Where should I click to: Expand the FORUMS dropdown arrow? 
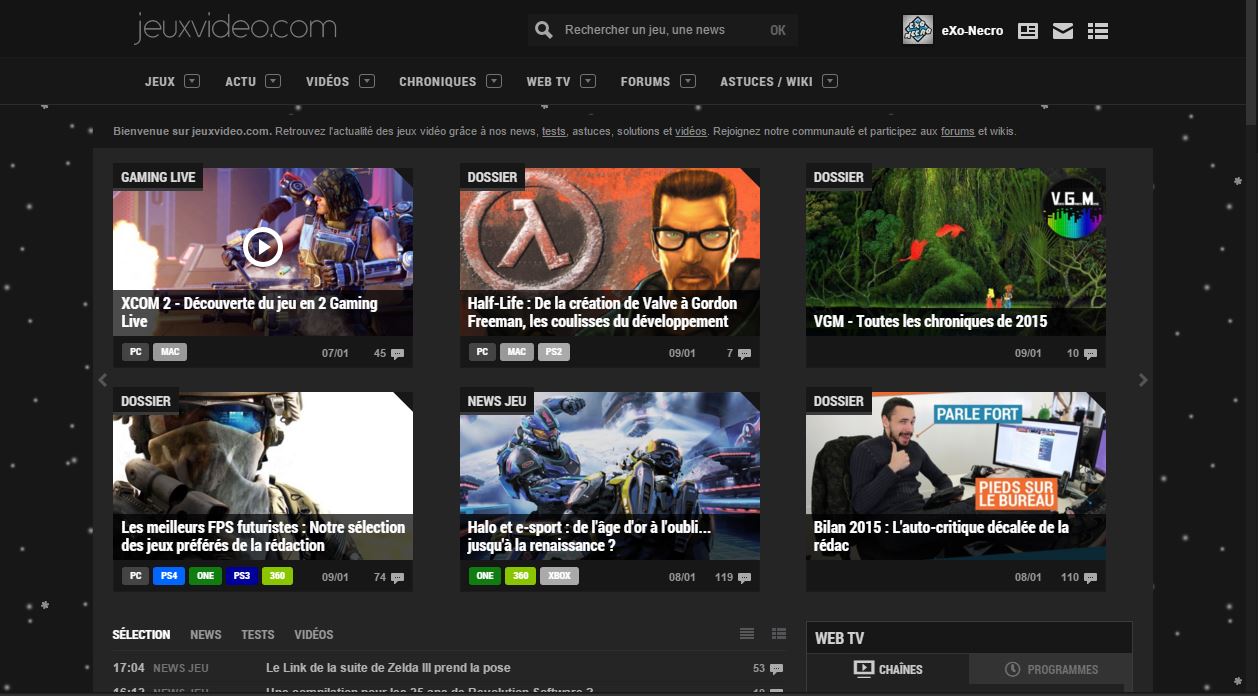(688, 81)
